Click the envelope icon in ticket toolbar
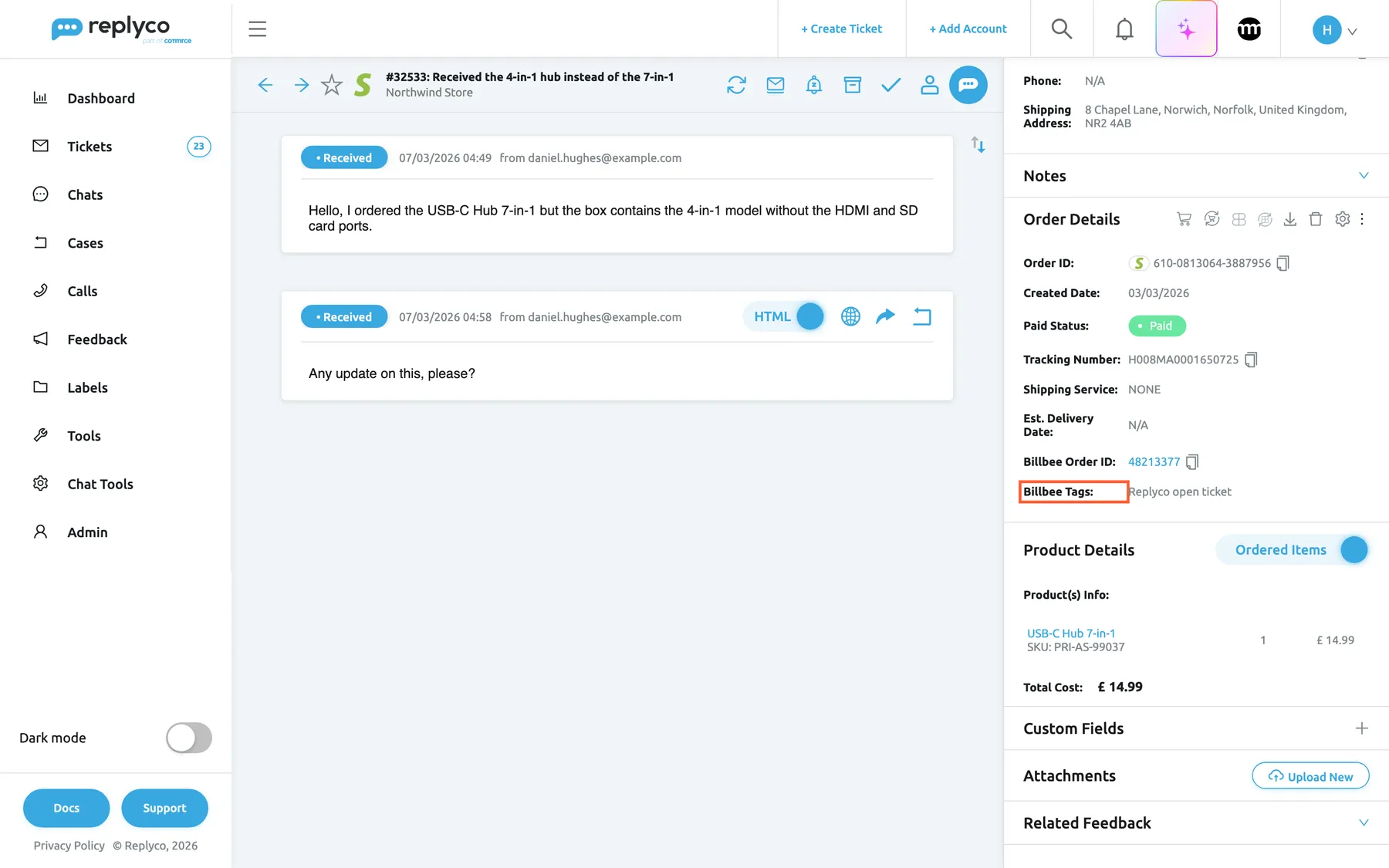Screen dimensions: 1389x868 pos(776,85)
